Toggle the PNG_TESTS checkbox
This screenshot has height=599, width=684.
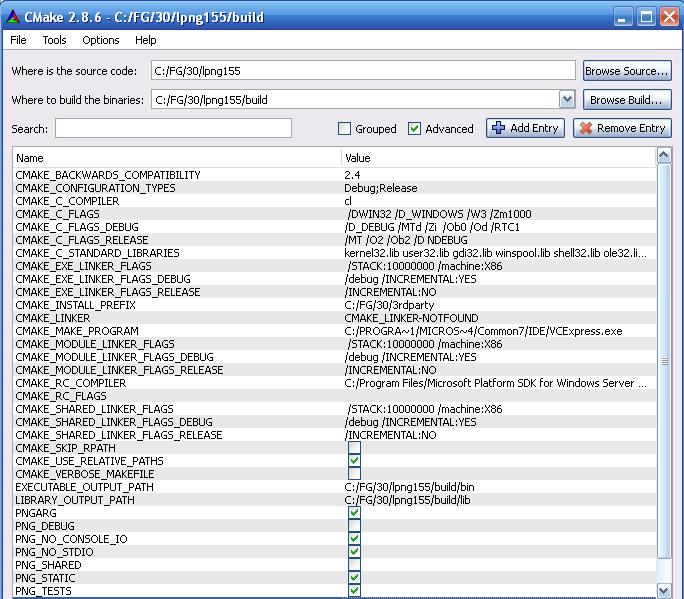tap(354, 591)
